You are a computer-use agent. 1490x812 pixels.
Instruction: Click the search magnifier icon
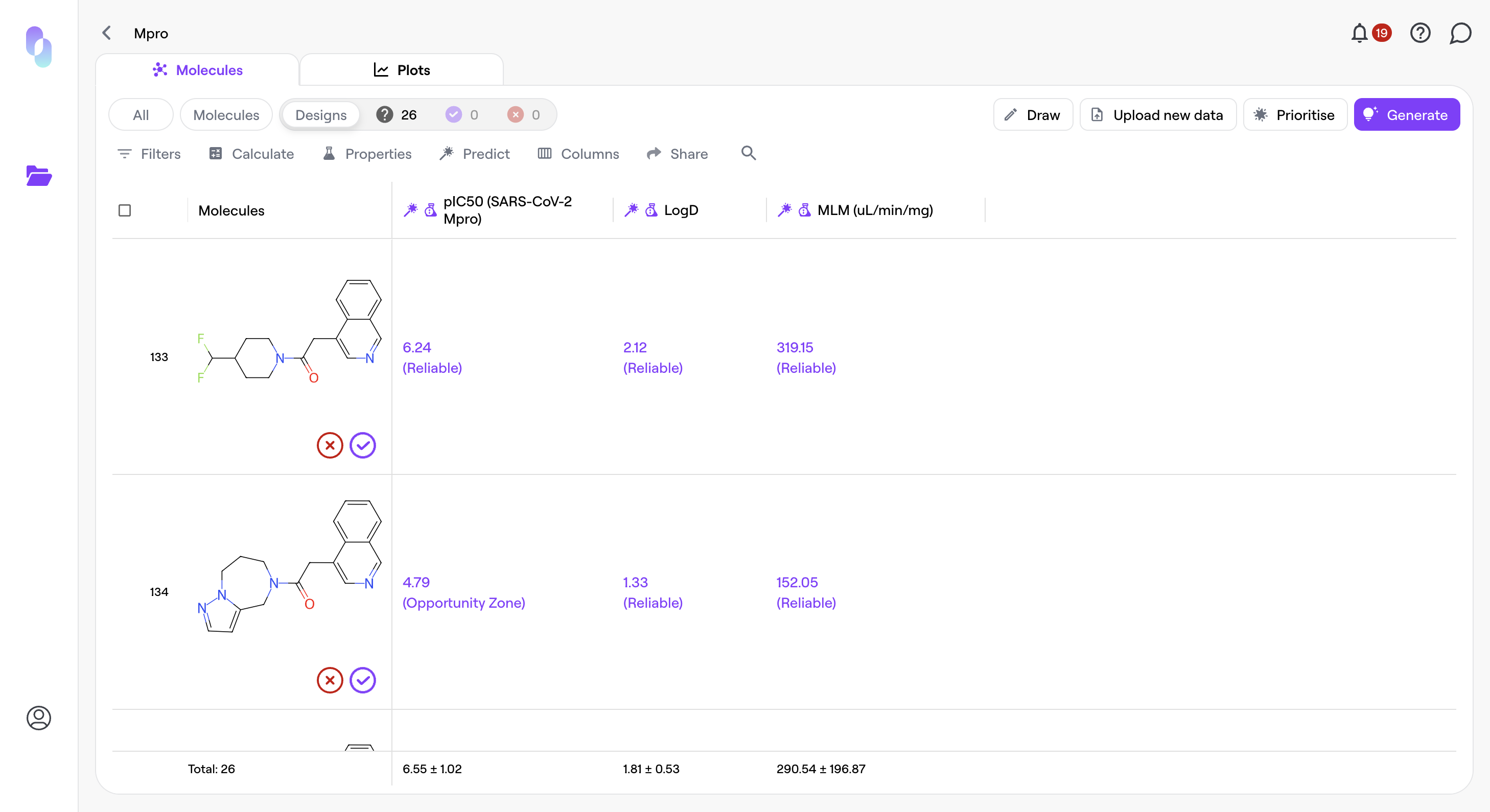point(749,153)
